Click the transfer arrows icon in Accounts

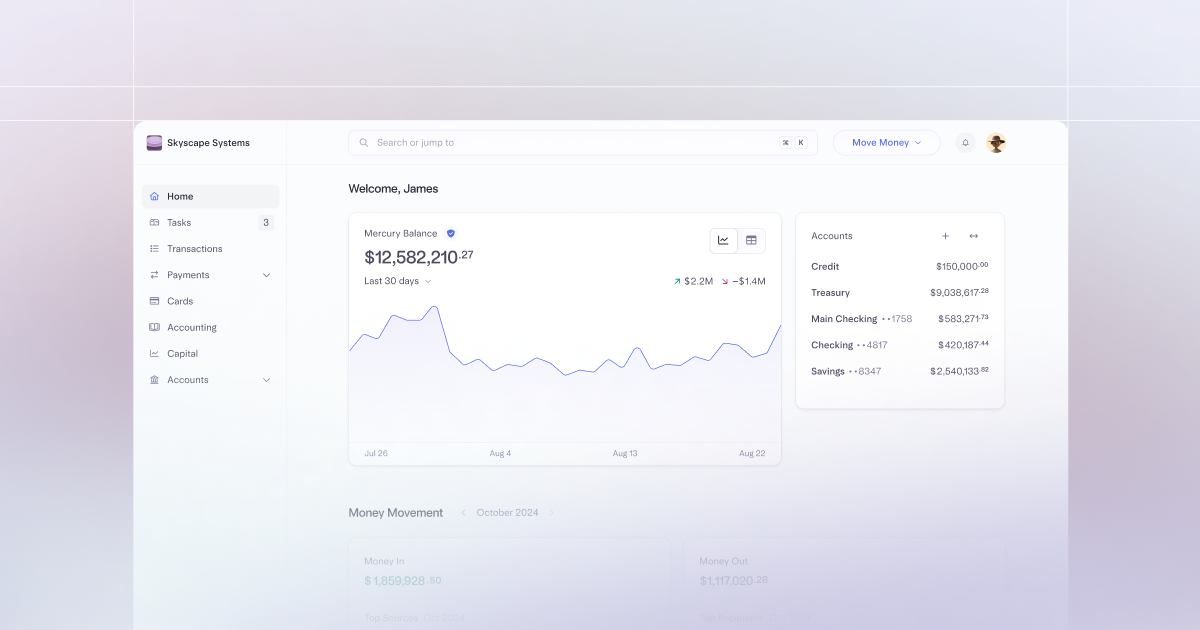point(973,236)
